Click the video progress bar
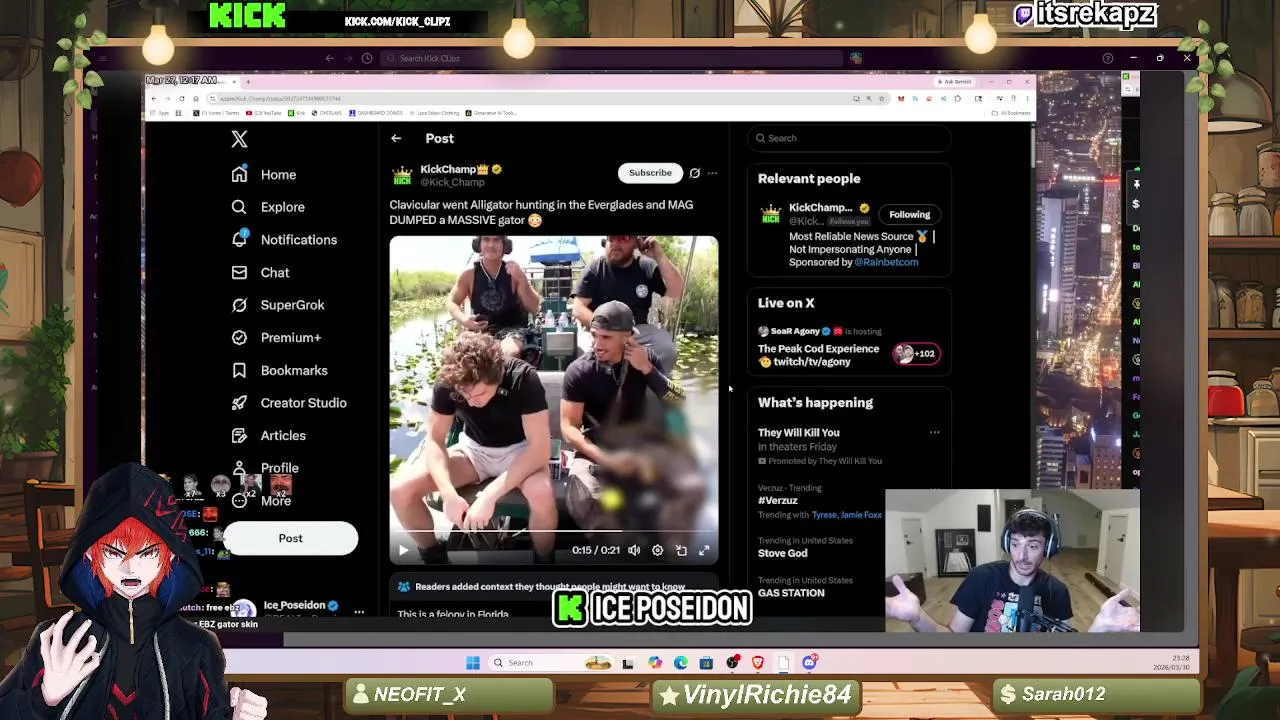The height and width of the screenshot is (720, 1280). click(553, 532)
